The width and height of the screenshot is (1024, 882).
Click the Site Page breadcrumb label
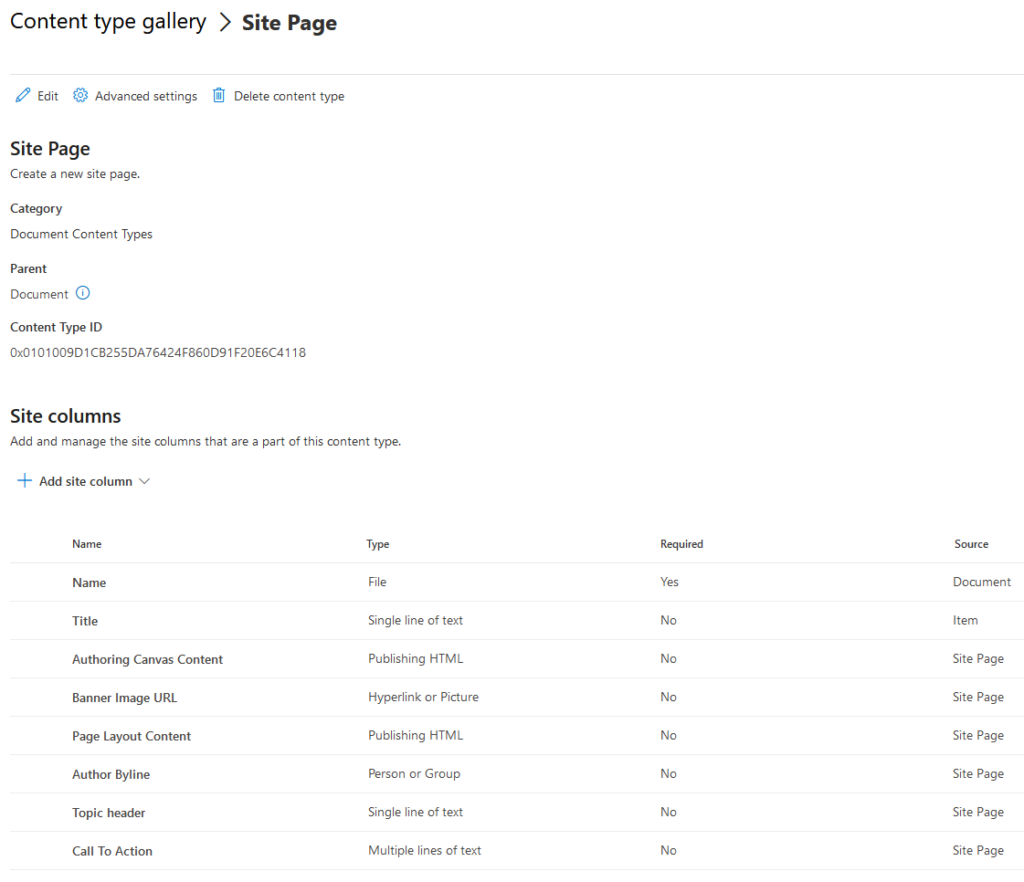pyautogui.click(x=288, y=22)
